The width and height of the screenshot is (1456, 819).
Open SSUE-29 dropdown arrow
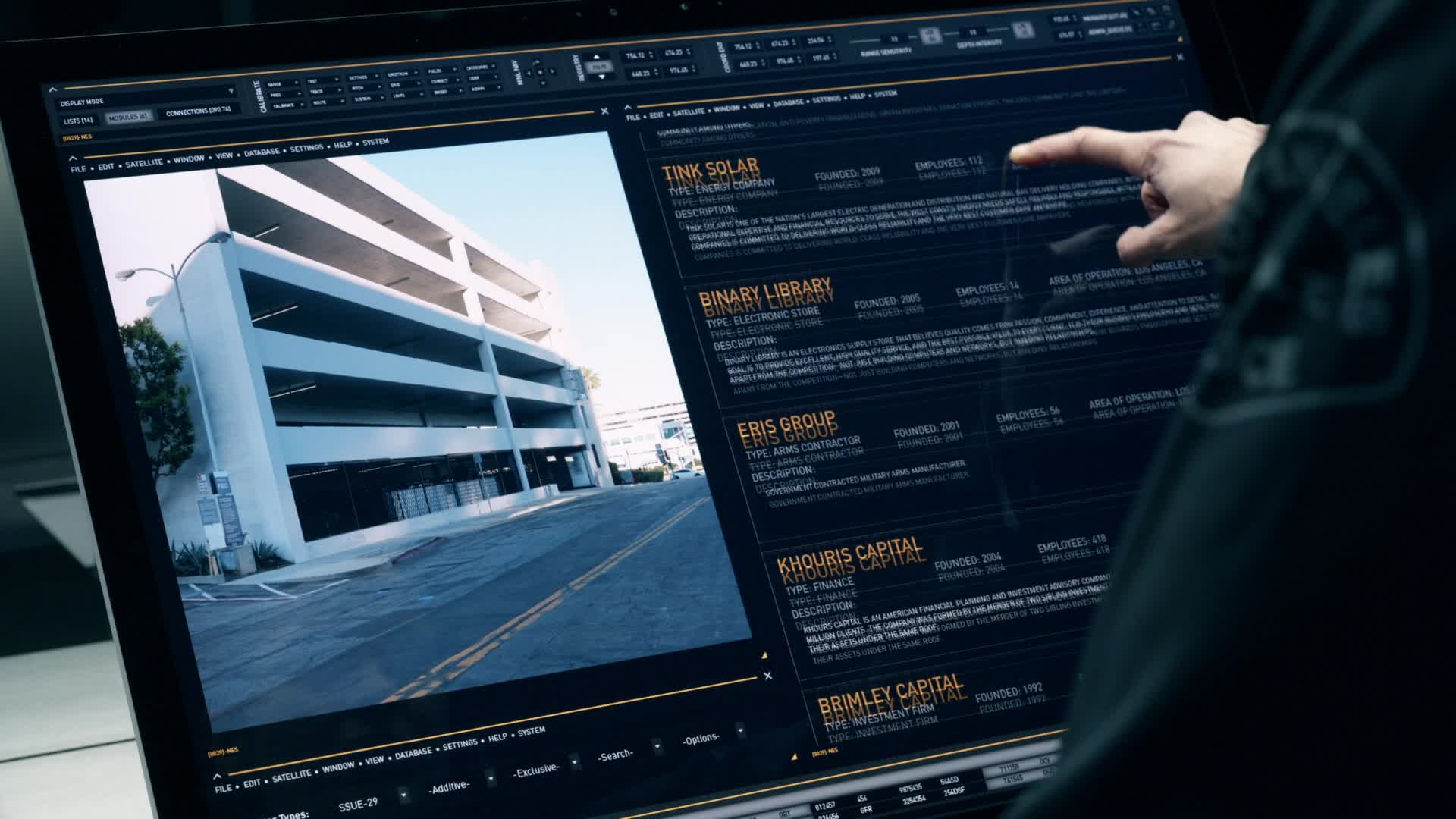403,794
